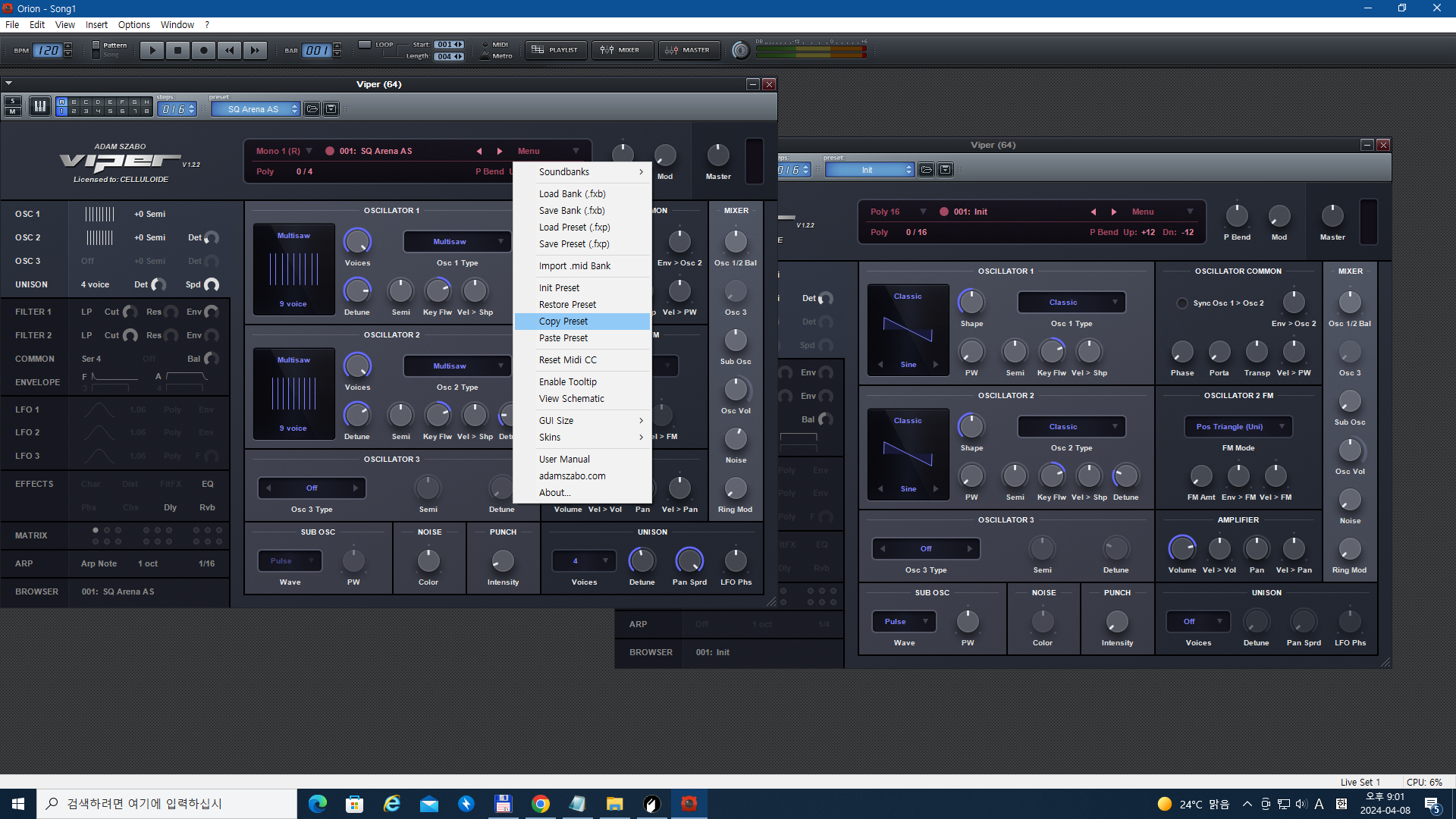The height and width of the screenshot is (819, 1456).
Task: Save preset icon in front Viper window
Action: 331,109
